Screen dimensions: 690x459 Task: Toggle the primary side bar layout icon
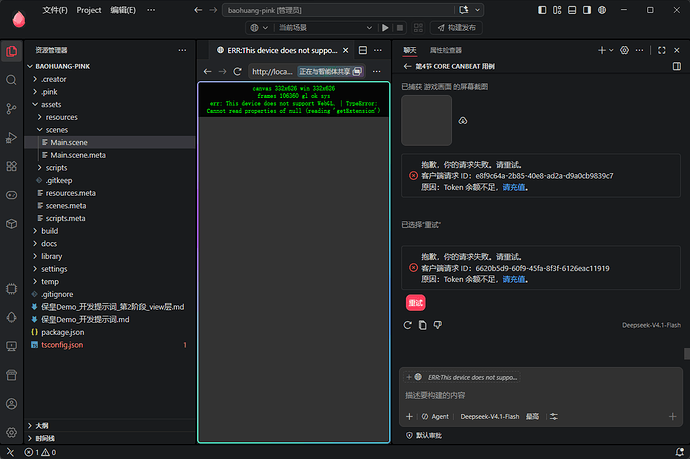point(542,10)
